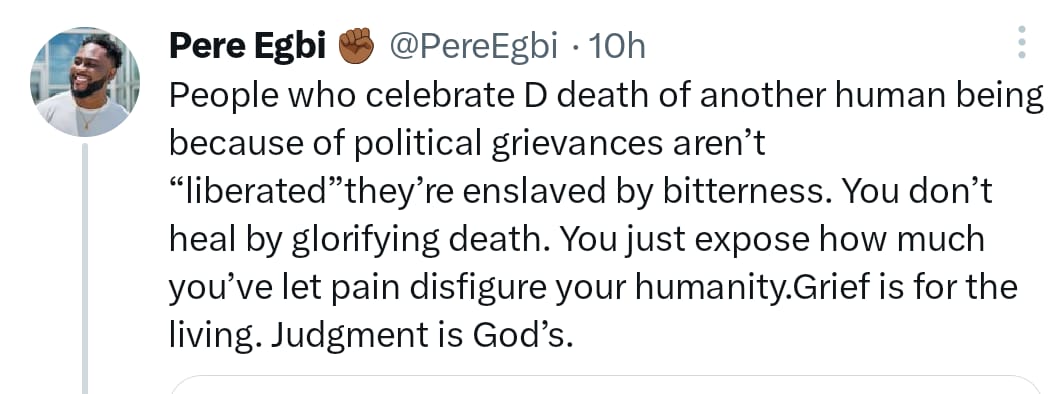Click the phrase 'Grief is for the'
Viewport: 1062px width, 394px height.
(x=904, y=286)
